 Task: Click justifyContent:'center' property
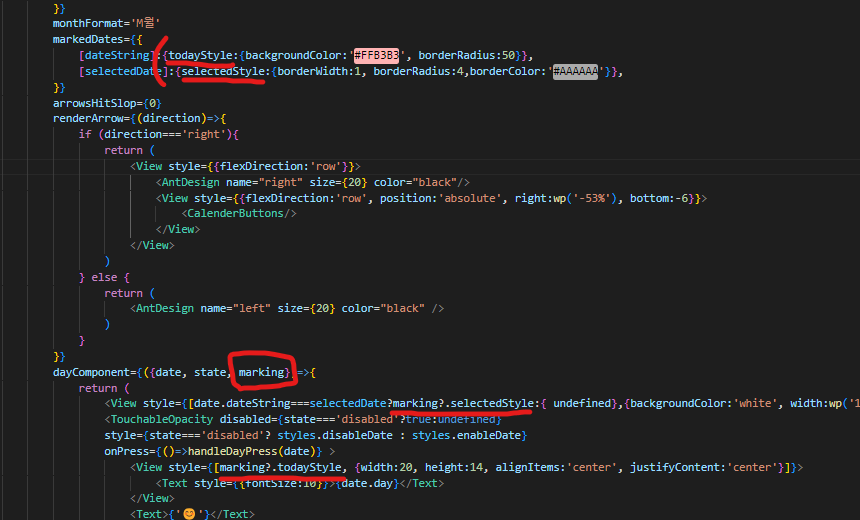(x=704, y=467)
